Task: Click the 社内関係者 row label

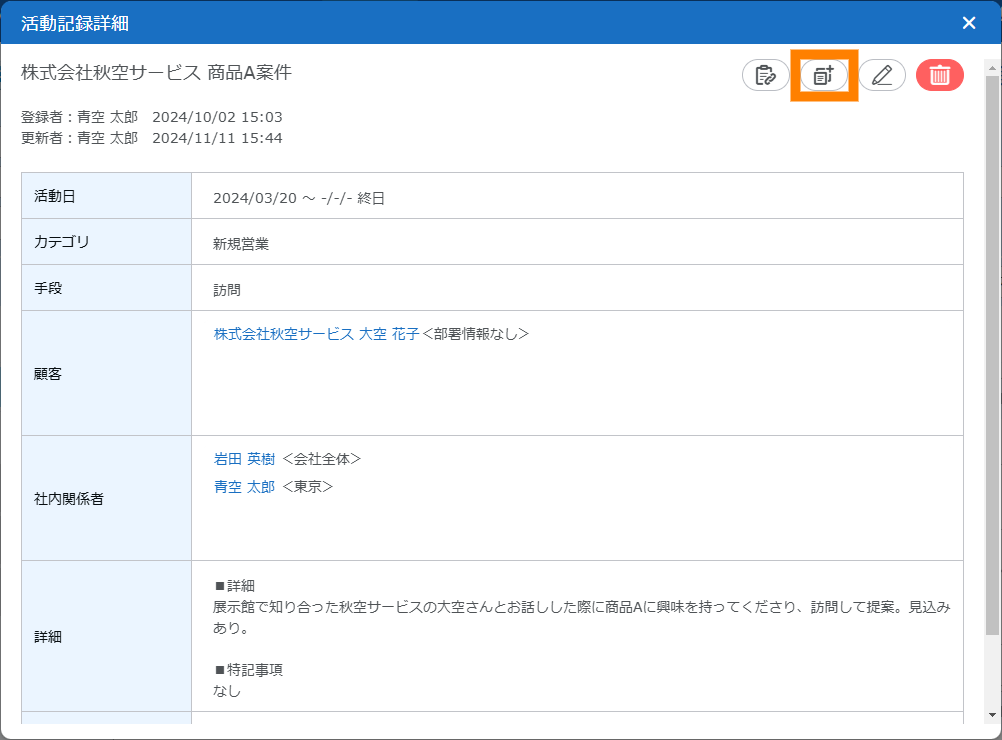Action: 69,498
